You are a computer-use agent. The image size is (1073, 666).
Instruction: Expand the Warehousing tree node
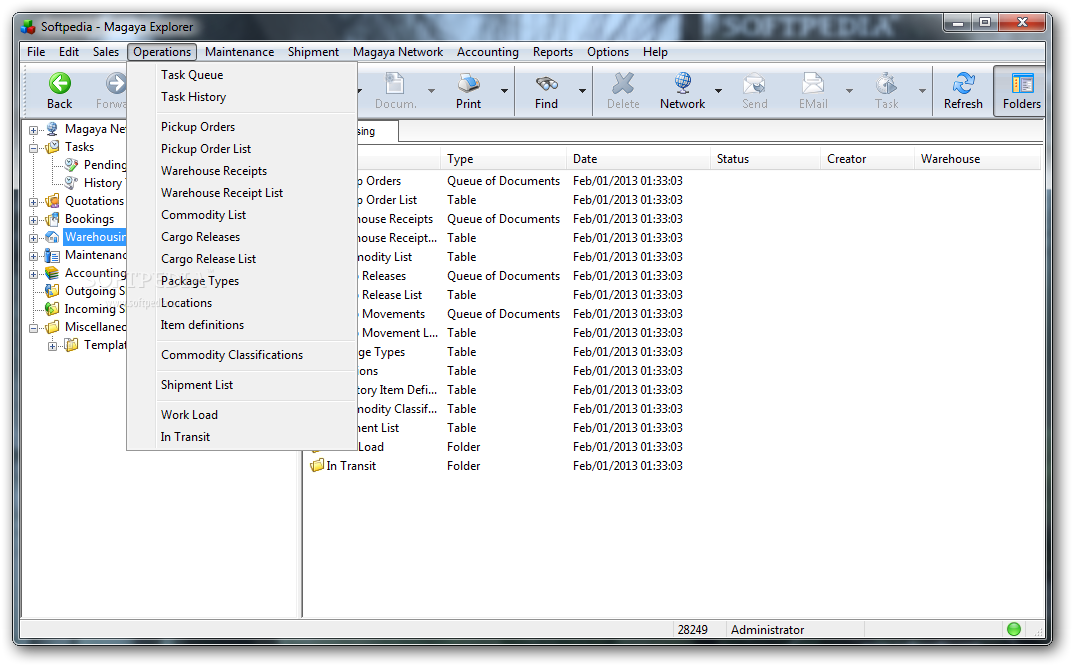pos(34,238)
